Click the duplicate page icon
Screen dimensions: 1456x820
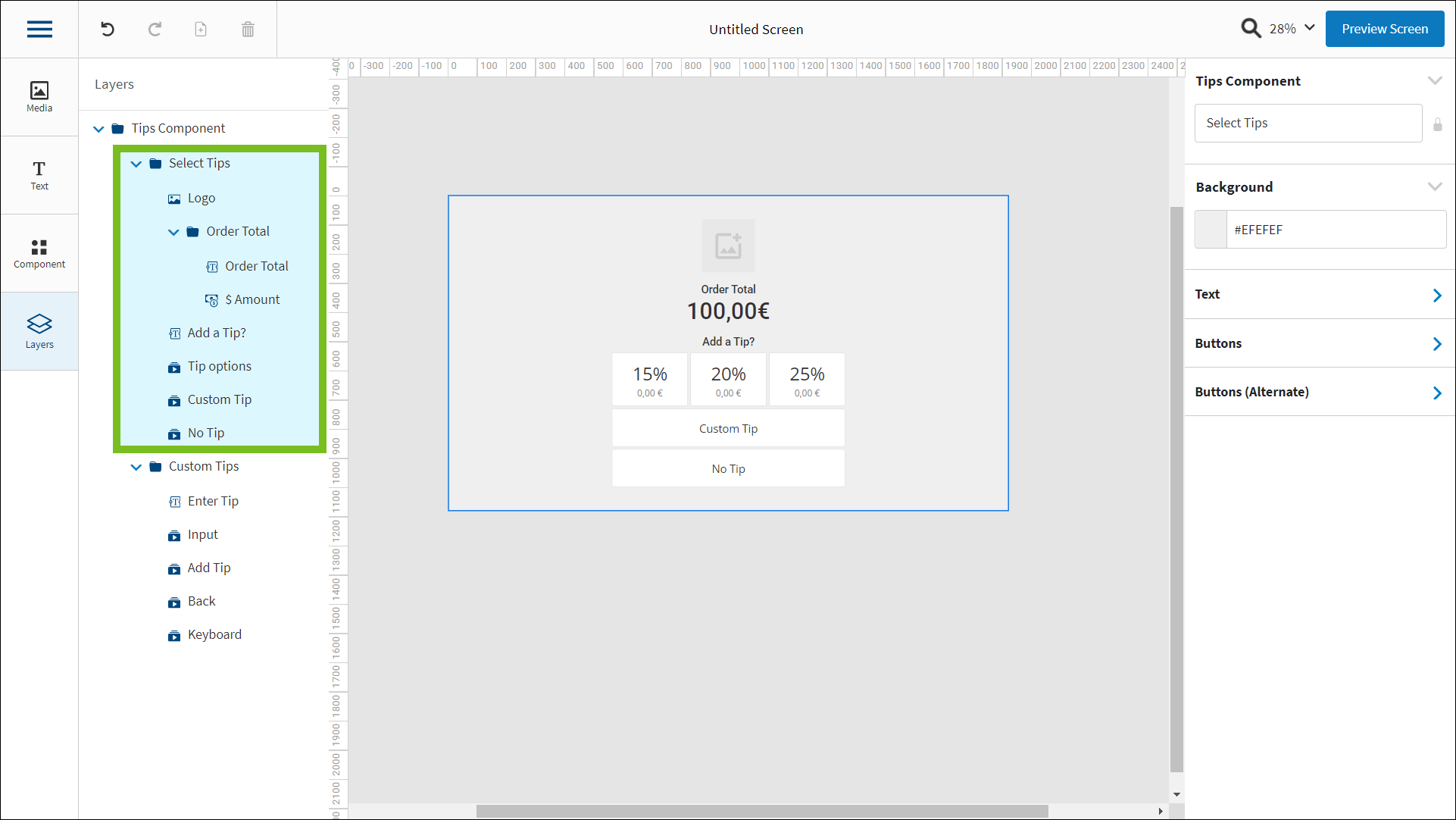click(x=201, y=29)
